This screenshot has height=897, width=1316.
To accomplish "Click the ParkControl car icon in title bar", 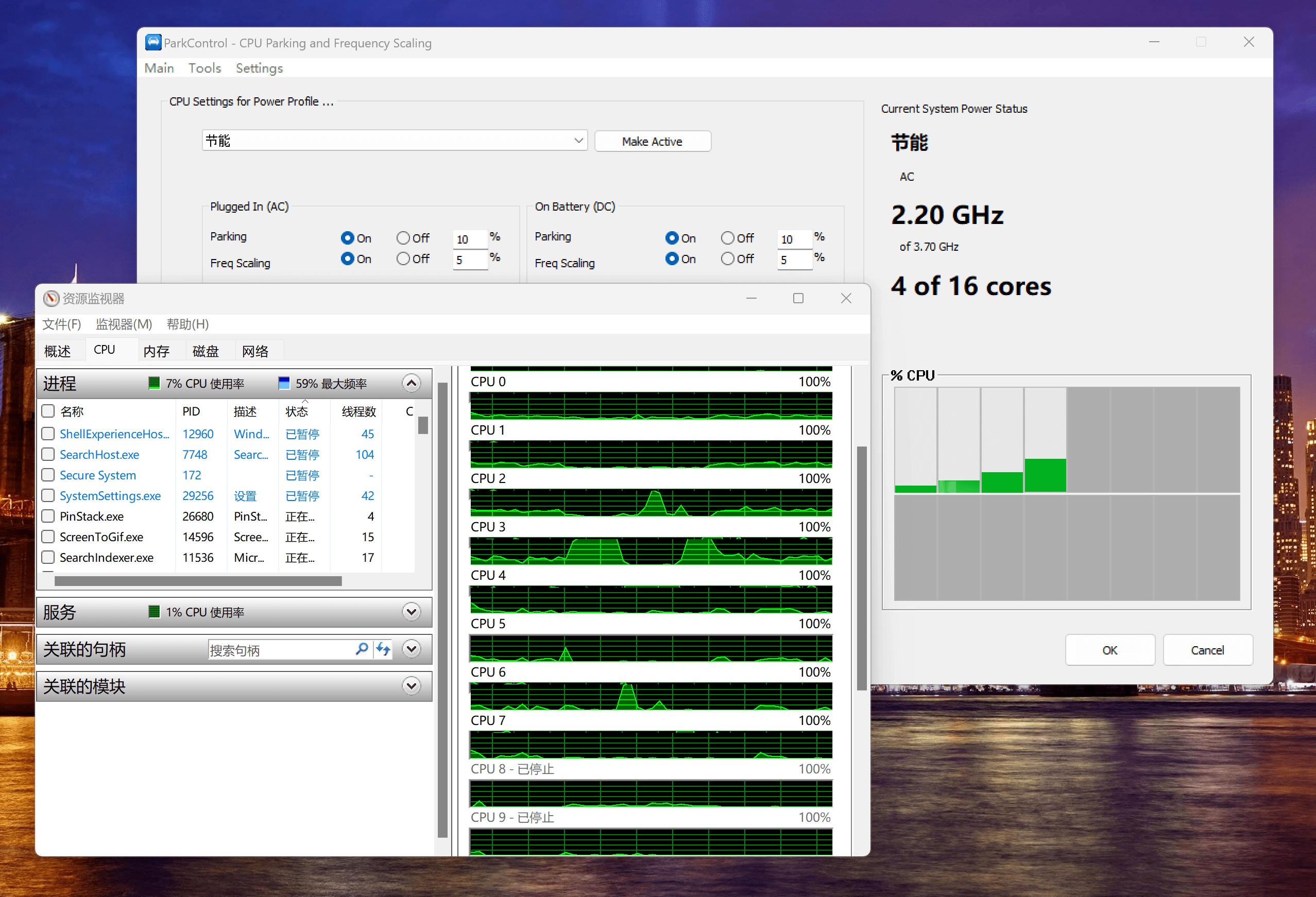I will tap(153, 42).
